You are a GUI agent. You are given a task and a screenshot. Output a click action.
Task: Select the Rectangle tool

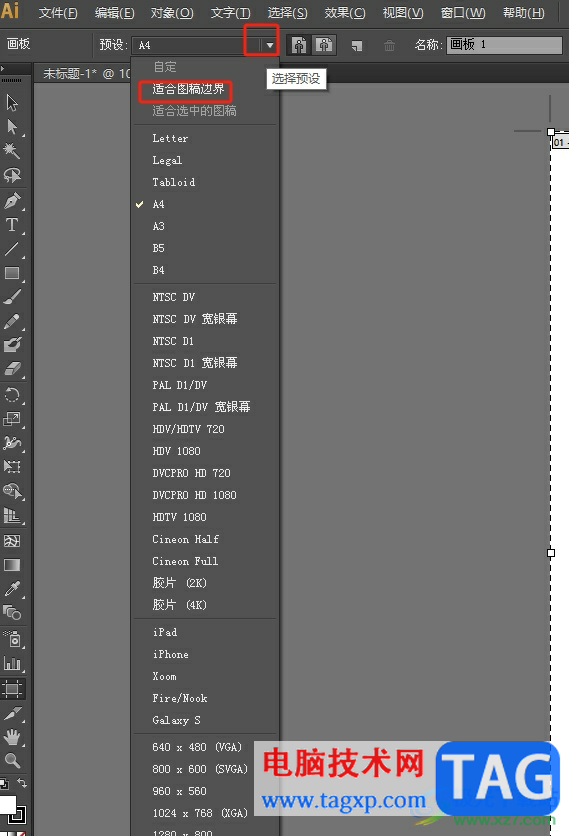point(12,273)
